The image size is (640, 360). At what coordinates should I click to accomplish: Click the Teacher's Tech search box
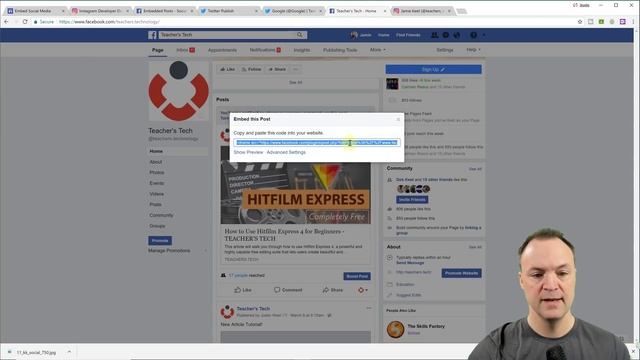[x=227, y=35]
